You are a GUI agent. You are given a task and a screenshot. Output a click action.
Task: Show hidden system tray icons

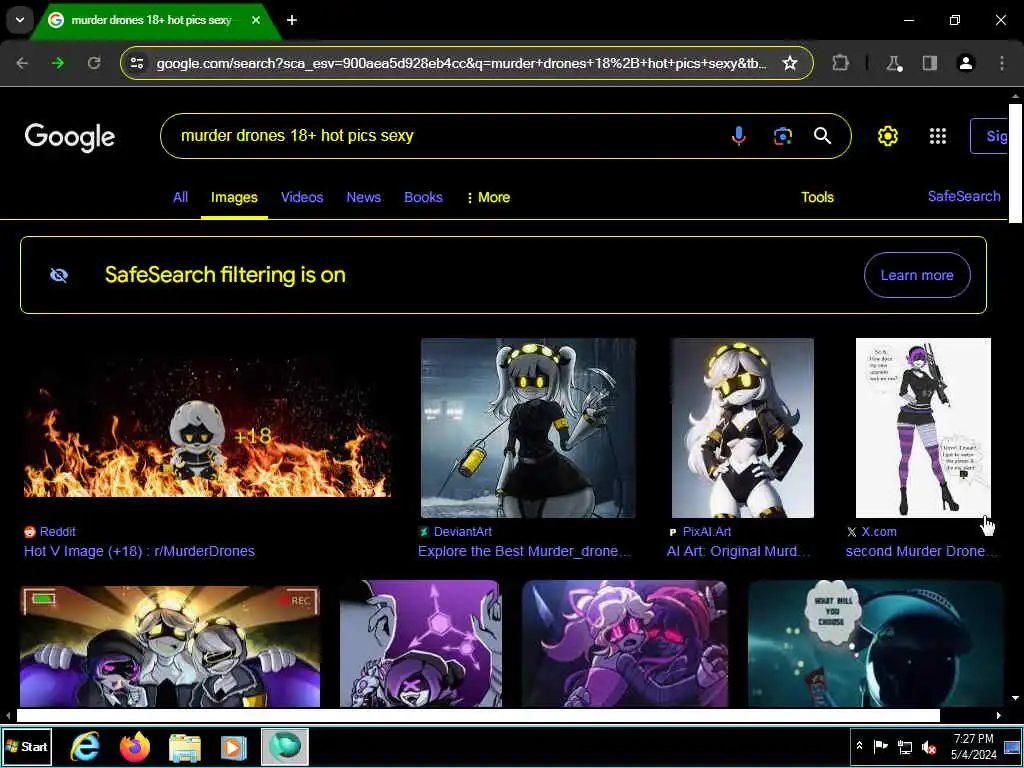859,746
